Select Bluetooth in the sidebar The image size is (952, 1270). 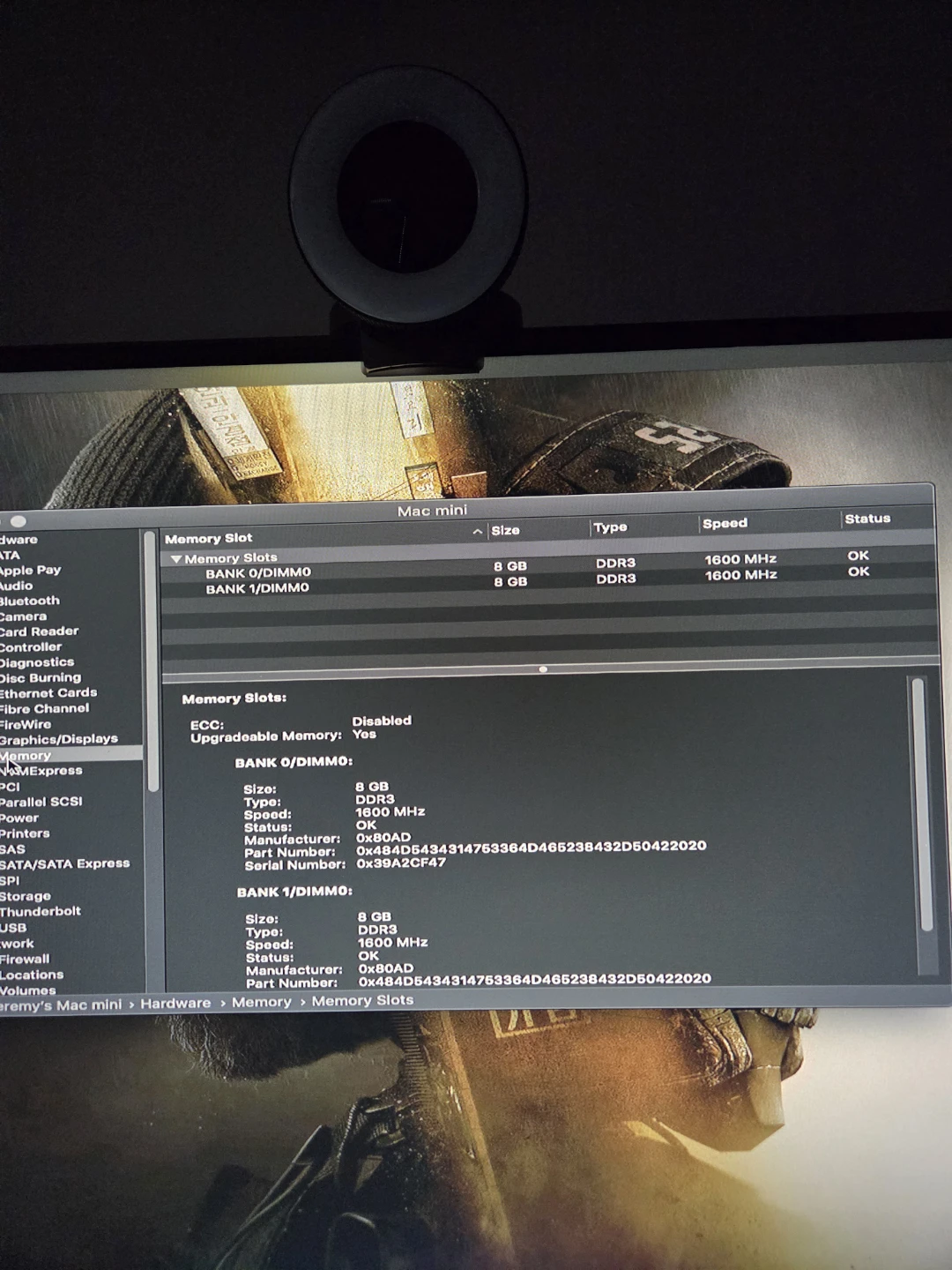click(x=29, y=601)
